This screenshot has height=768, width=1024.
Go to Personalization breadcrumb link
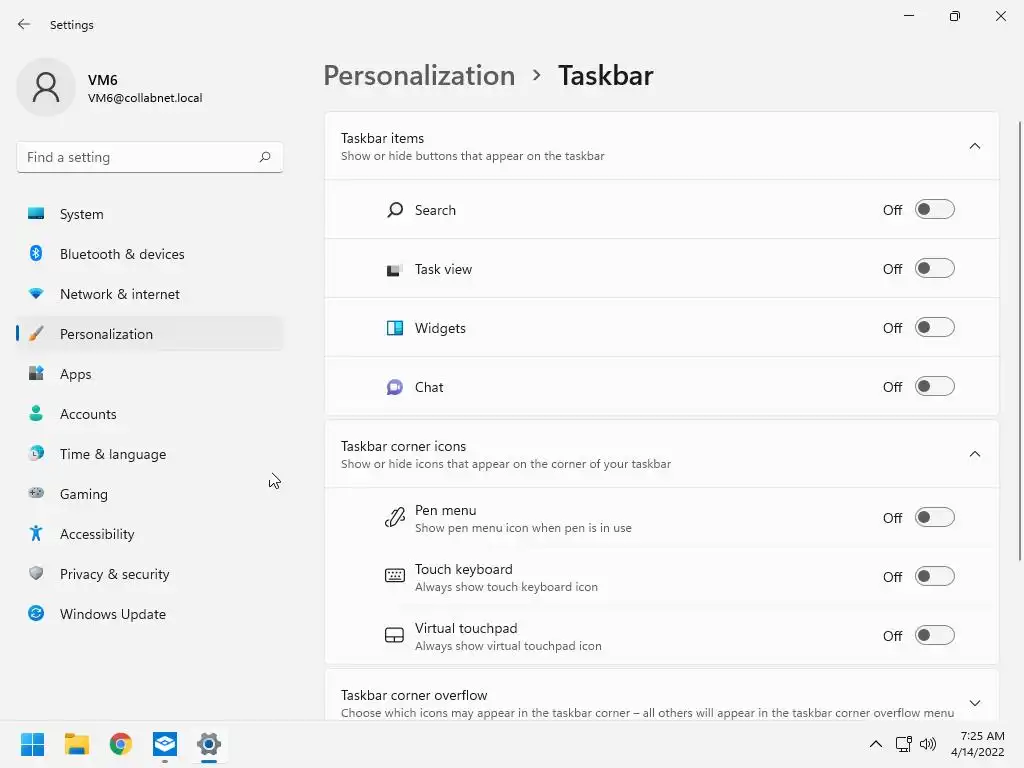click(419, 75)
